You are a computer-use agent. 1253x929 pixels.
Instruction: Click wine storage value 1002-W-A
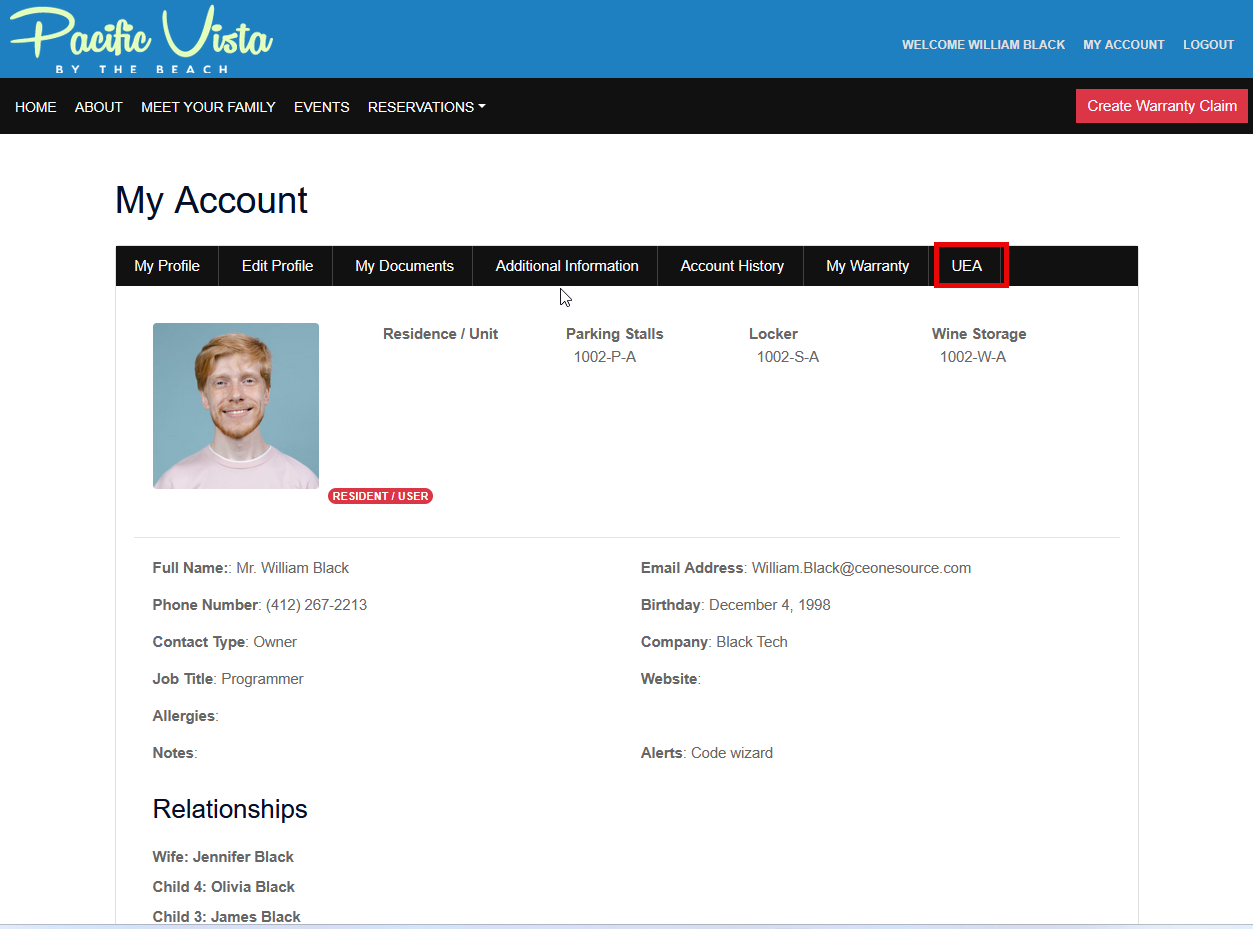point(973,357)
